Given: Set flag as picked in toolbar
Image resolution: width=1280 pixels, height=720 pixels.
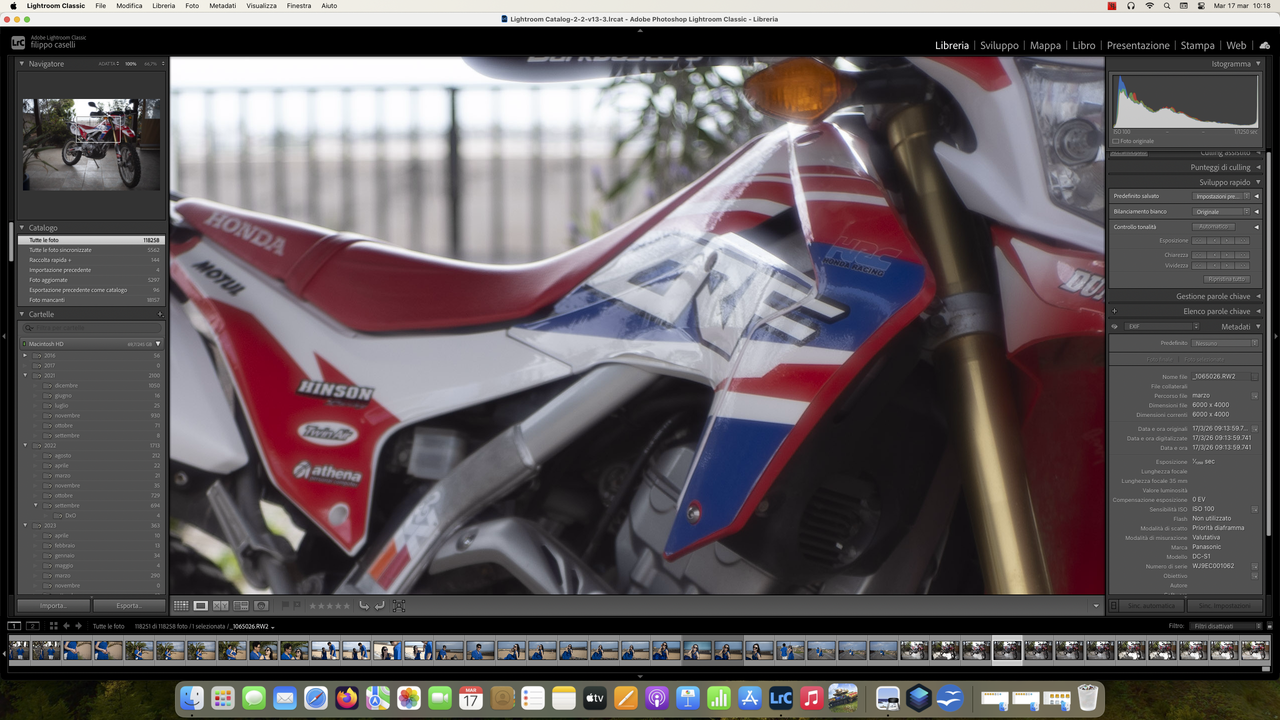Looking at the screenshot, I should click(286, 606).
